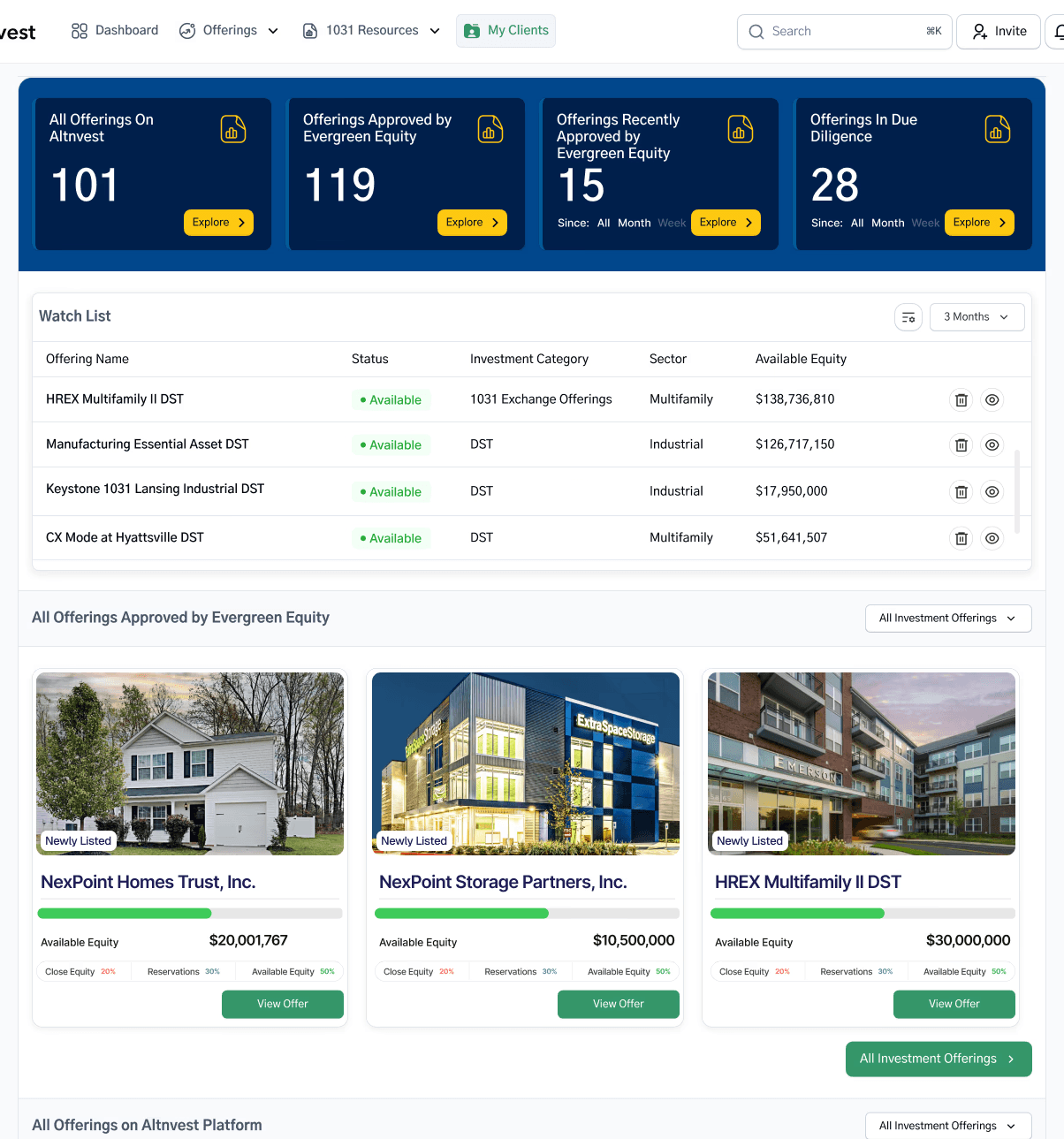Select 'Week' filter on Due Diligence card
This screenshot has width=1064, height=1139.
pyautogui.click(x=925, y=224)
